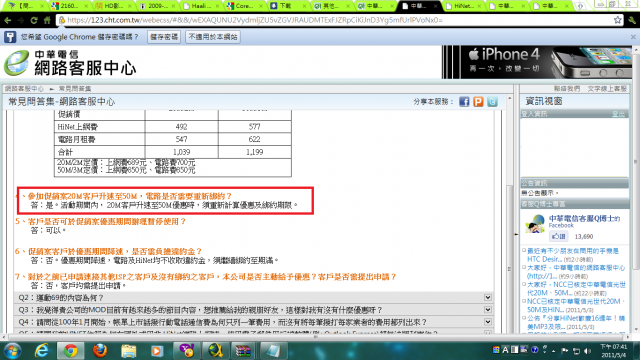Switch to the Haali browser tab
The width and height of the screenshot is (640, 360).
click(x=200, y=6)
